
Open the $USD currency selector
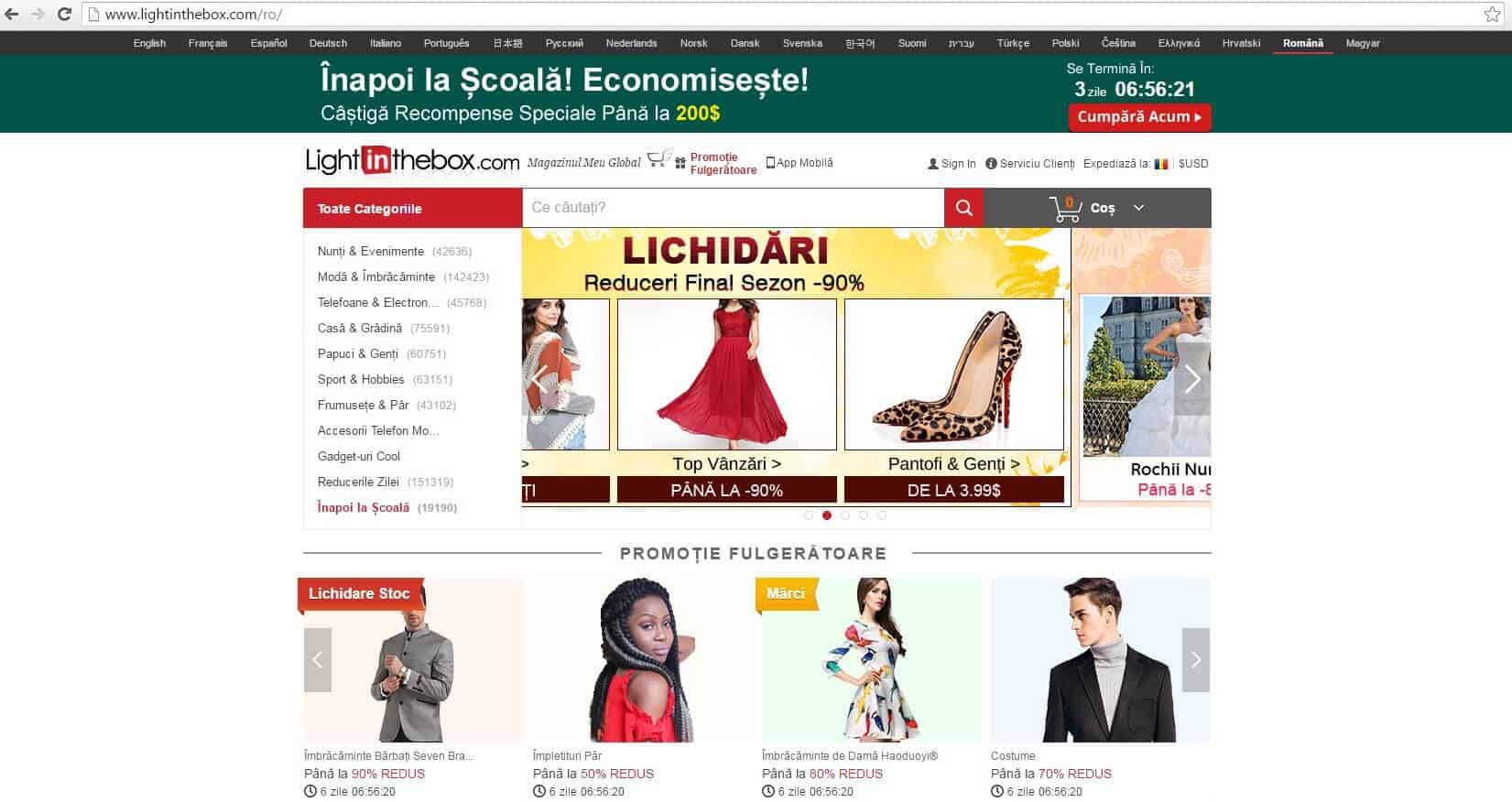pyautogui.click(x=1193, y=164)
